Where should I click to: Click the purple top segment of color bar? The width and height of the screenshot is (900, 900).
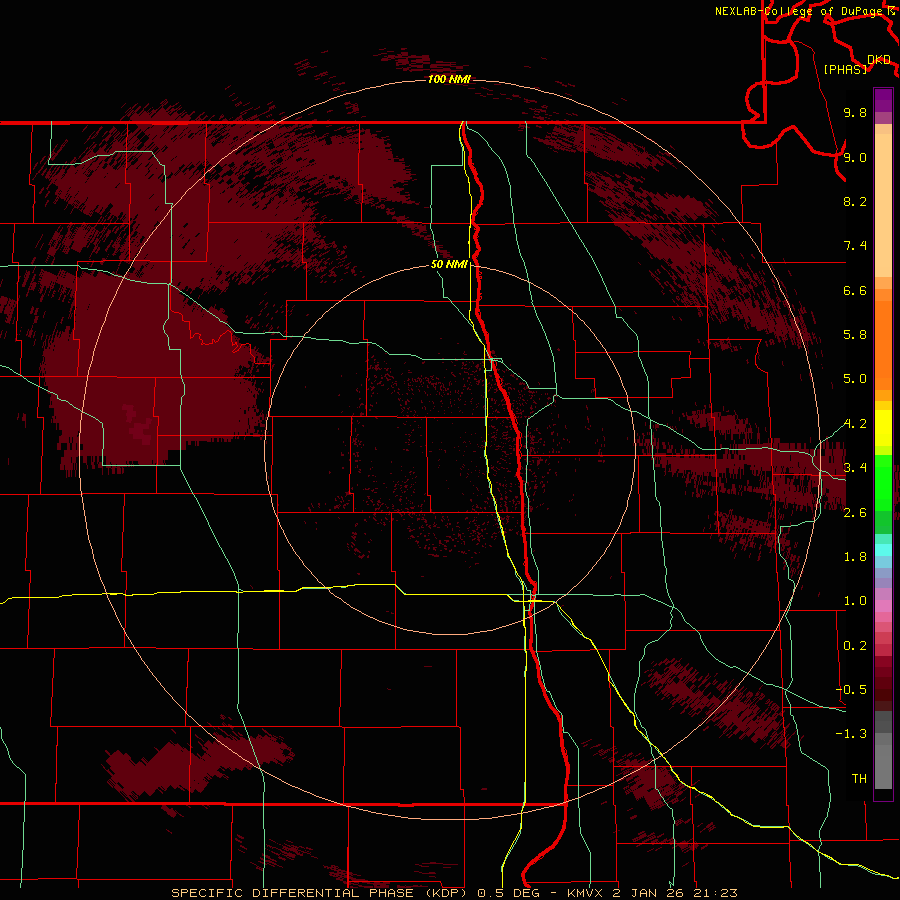tap(883, 100)
